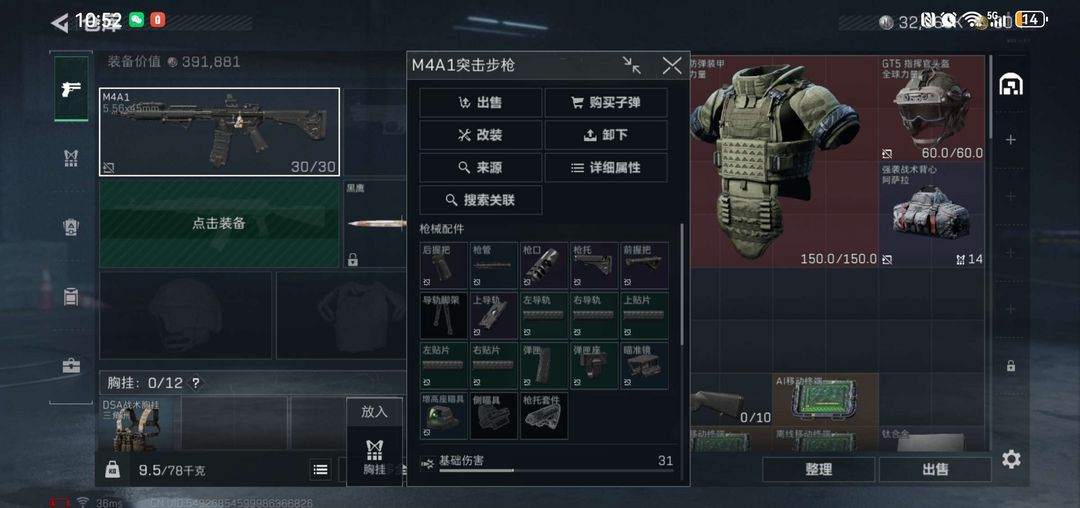Select the chest rig sidebar icon
Image resolution: width=1080 pixels, height=508 pixels.
(71, 158)
